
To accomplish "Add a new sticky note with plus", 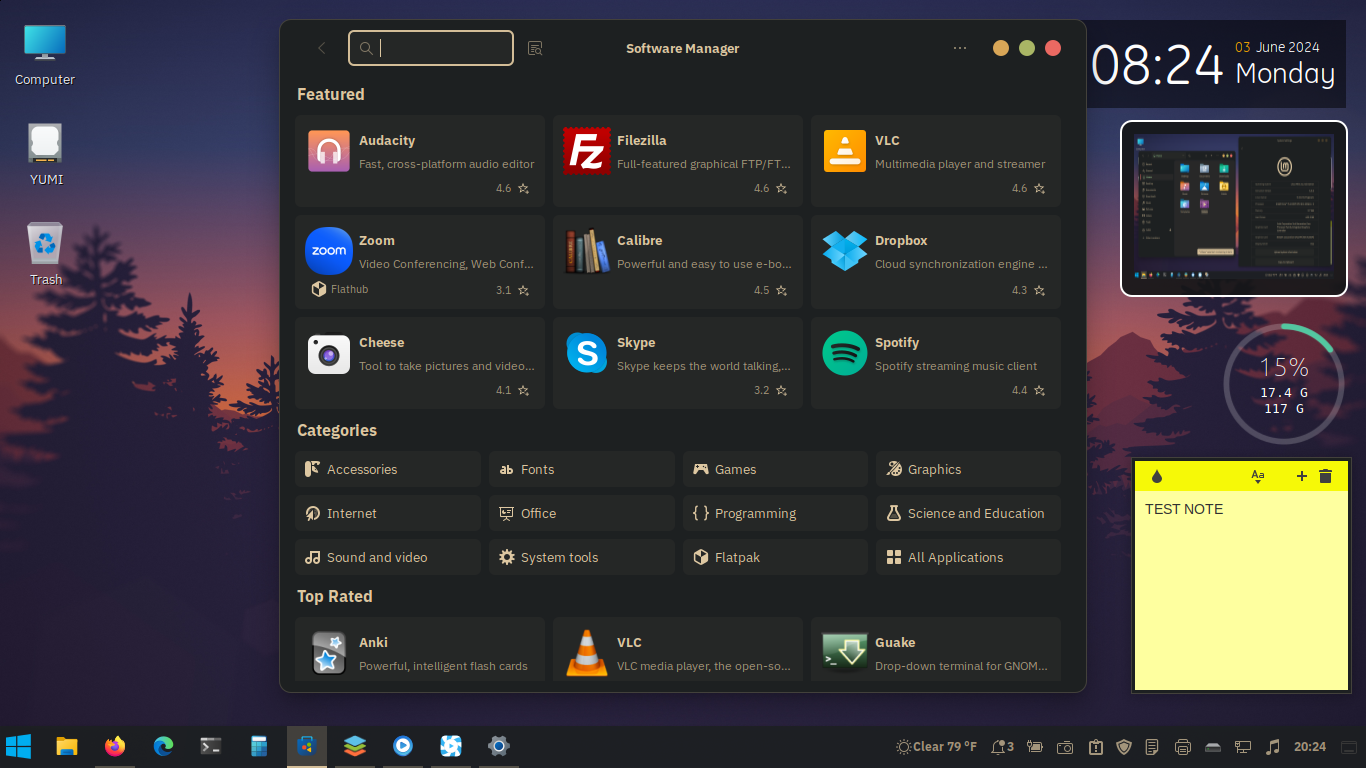I will click(x=1301, y=477).
